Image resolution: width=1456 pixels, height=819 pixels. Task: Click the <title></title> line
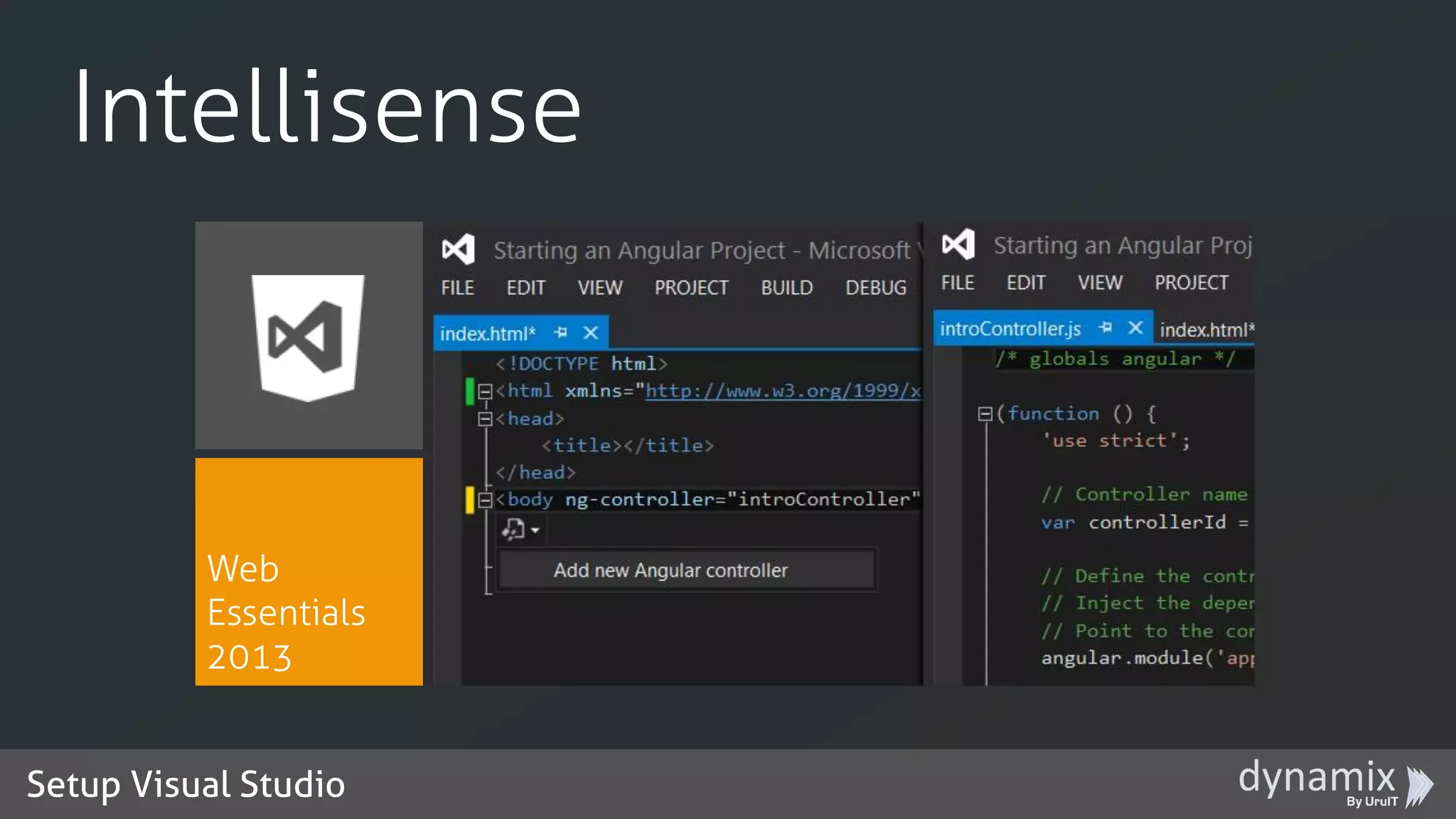(x=628, y=446)
